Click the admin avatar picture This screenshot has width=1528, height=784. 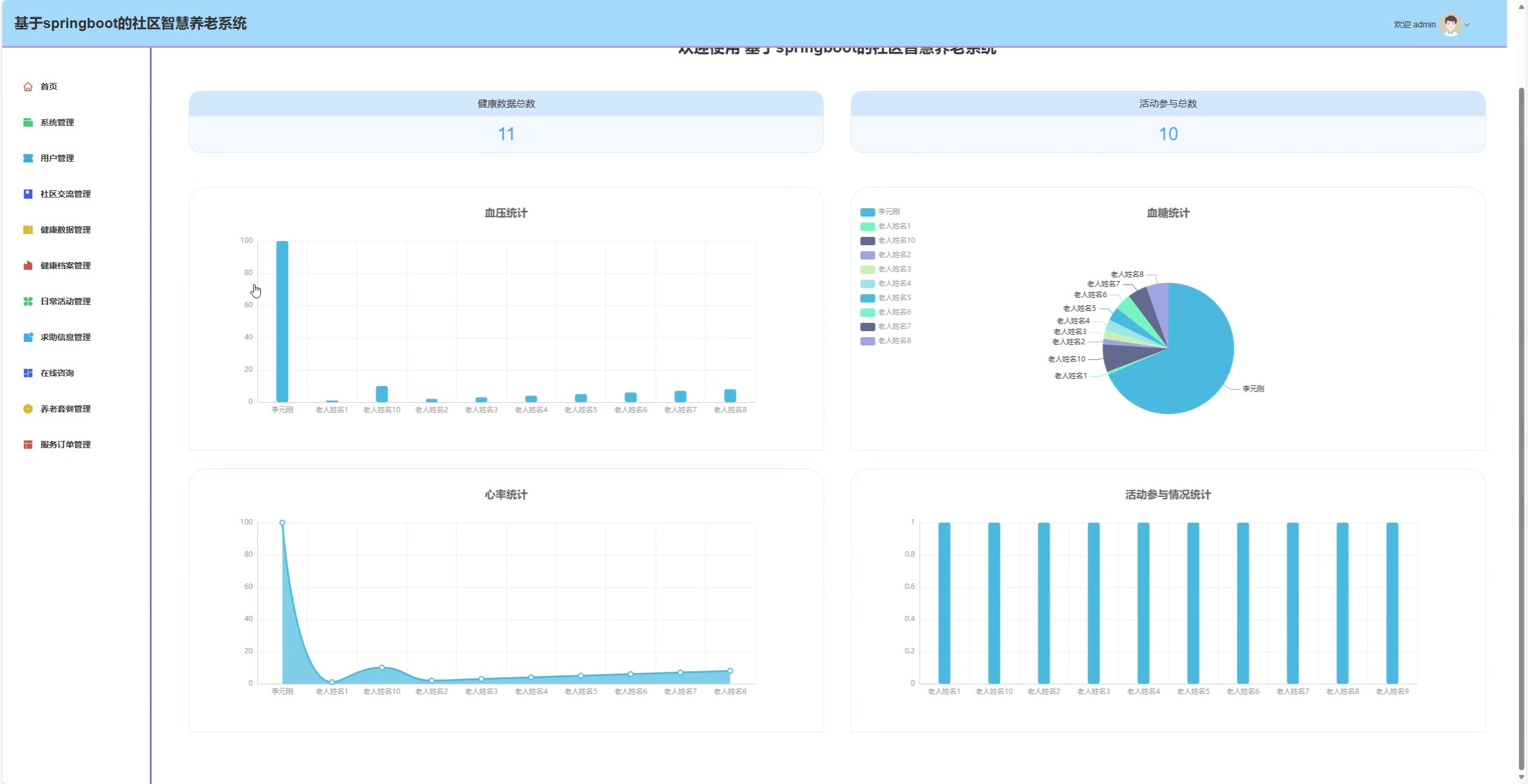pos(1450,24)
